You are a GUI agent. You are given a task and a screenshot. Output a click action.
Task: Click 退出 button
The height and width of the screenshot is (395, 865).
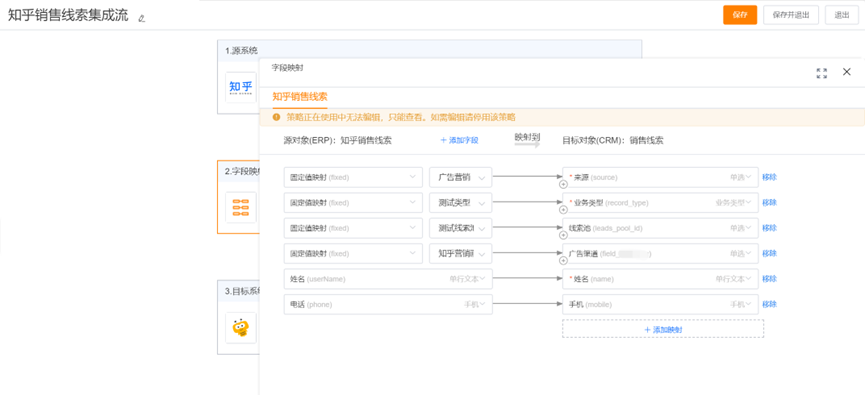[842, 15]
